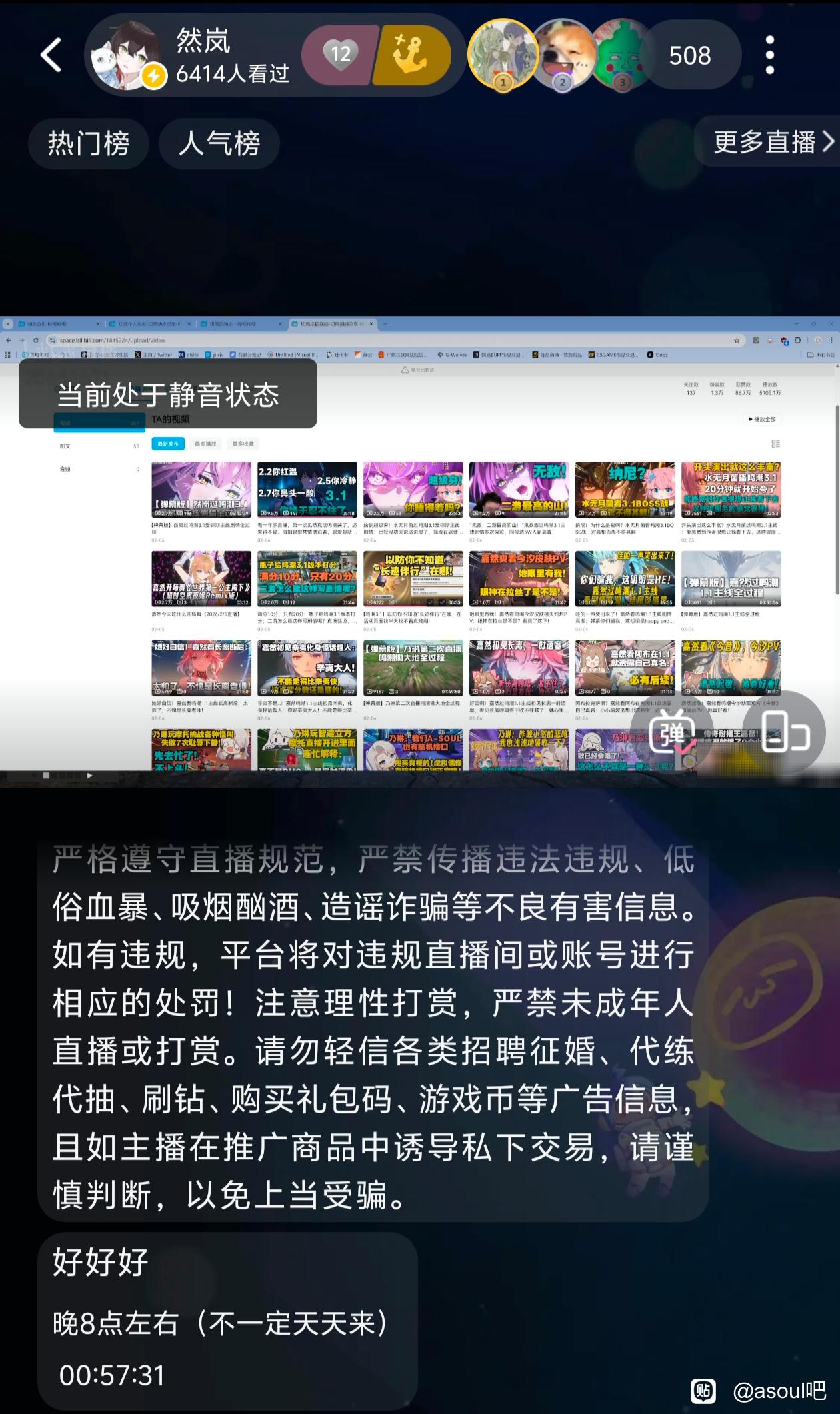Tap the heart fan medal badge showing 12
The height and width of the screenshot is (1414, 840).
tap(340, 55)
